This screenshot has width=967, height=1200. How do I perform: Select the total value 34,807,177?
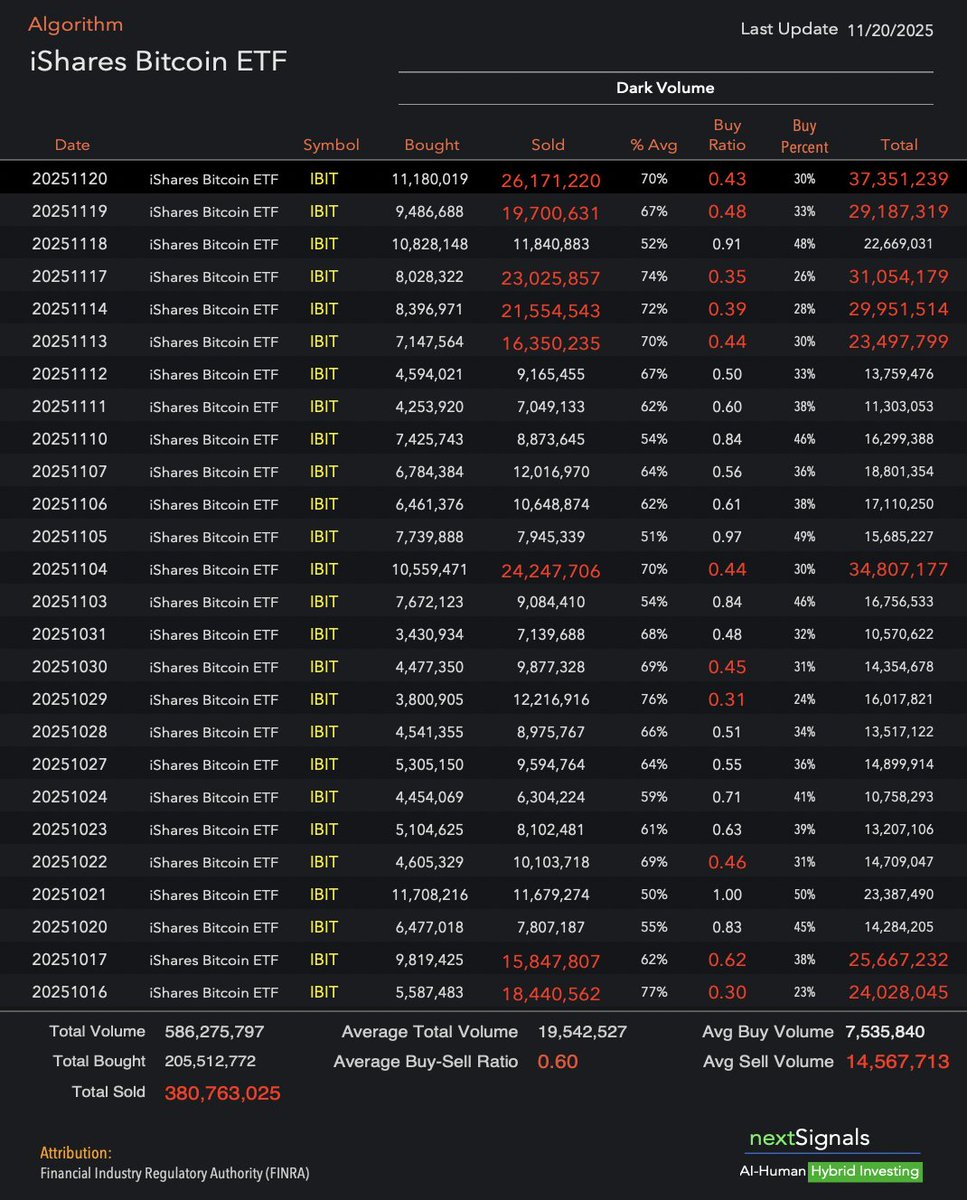(898, 570)
